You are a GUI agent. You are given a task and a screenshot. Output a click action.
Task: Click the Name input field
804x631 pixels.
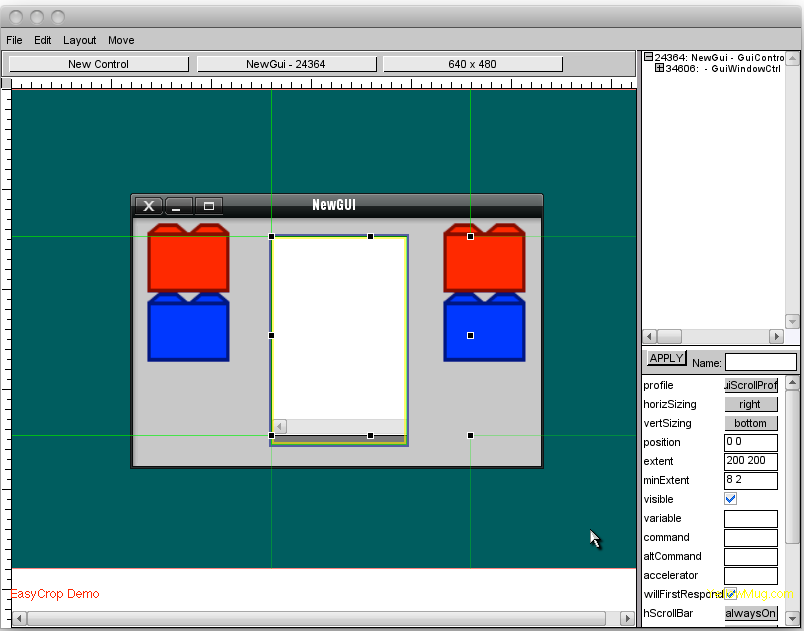tap(760, 362)
